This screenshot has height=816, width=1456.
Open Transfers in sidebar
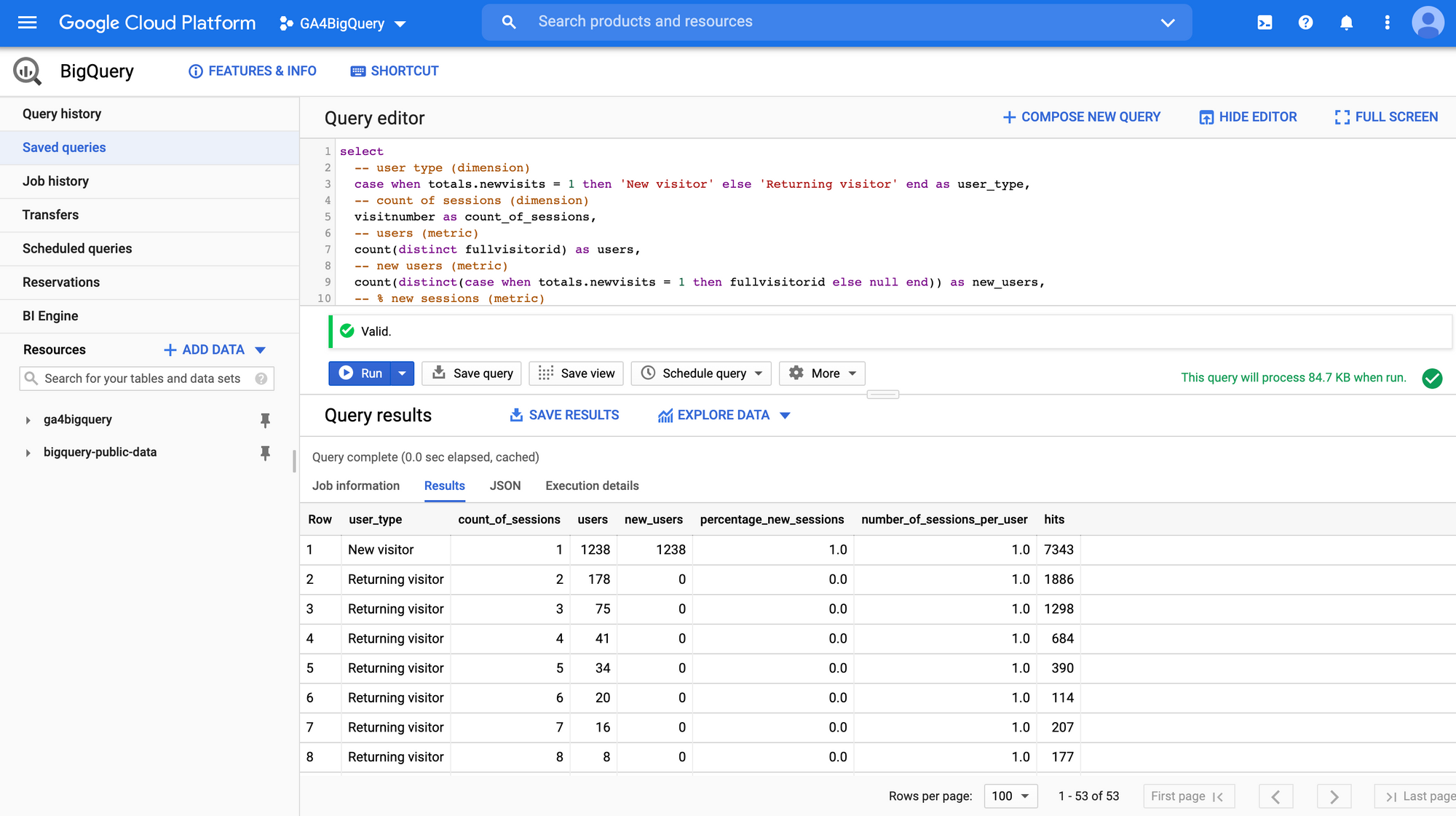tap(150, 215)
